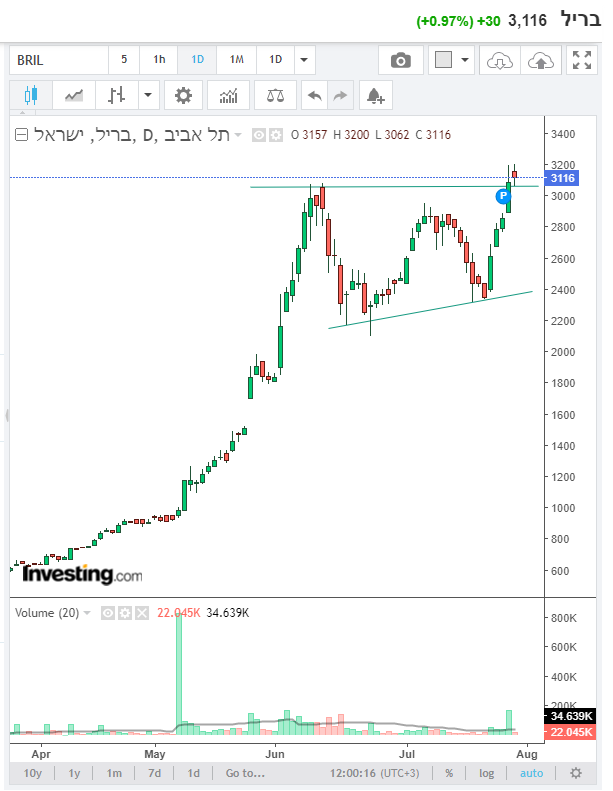Click the 22.045K volume label
This screenshot has height=791, width=613.
[570, 732]
